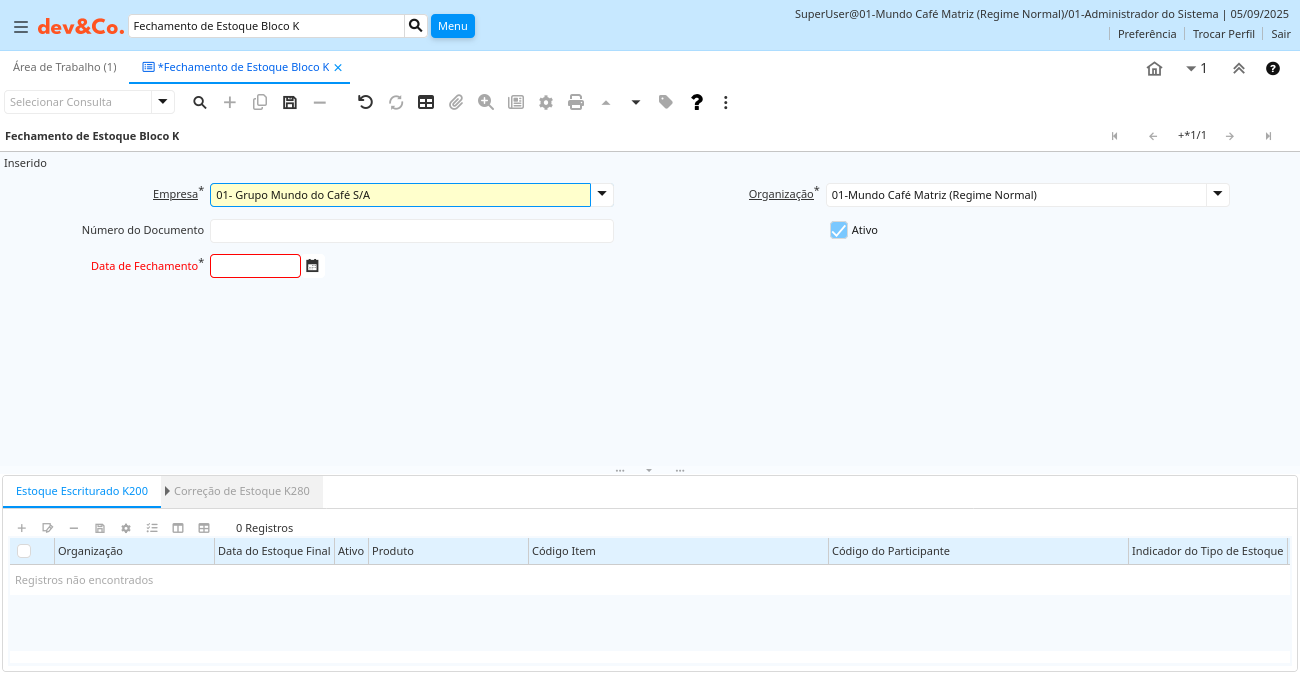Click the Undo changes icon
The height and width of the screenshot is (674, 1300).
tap(365, 102)
